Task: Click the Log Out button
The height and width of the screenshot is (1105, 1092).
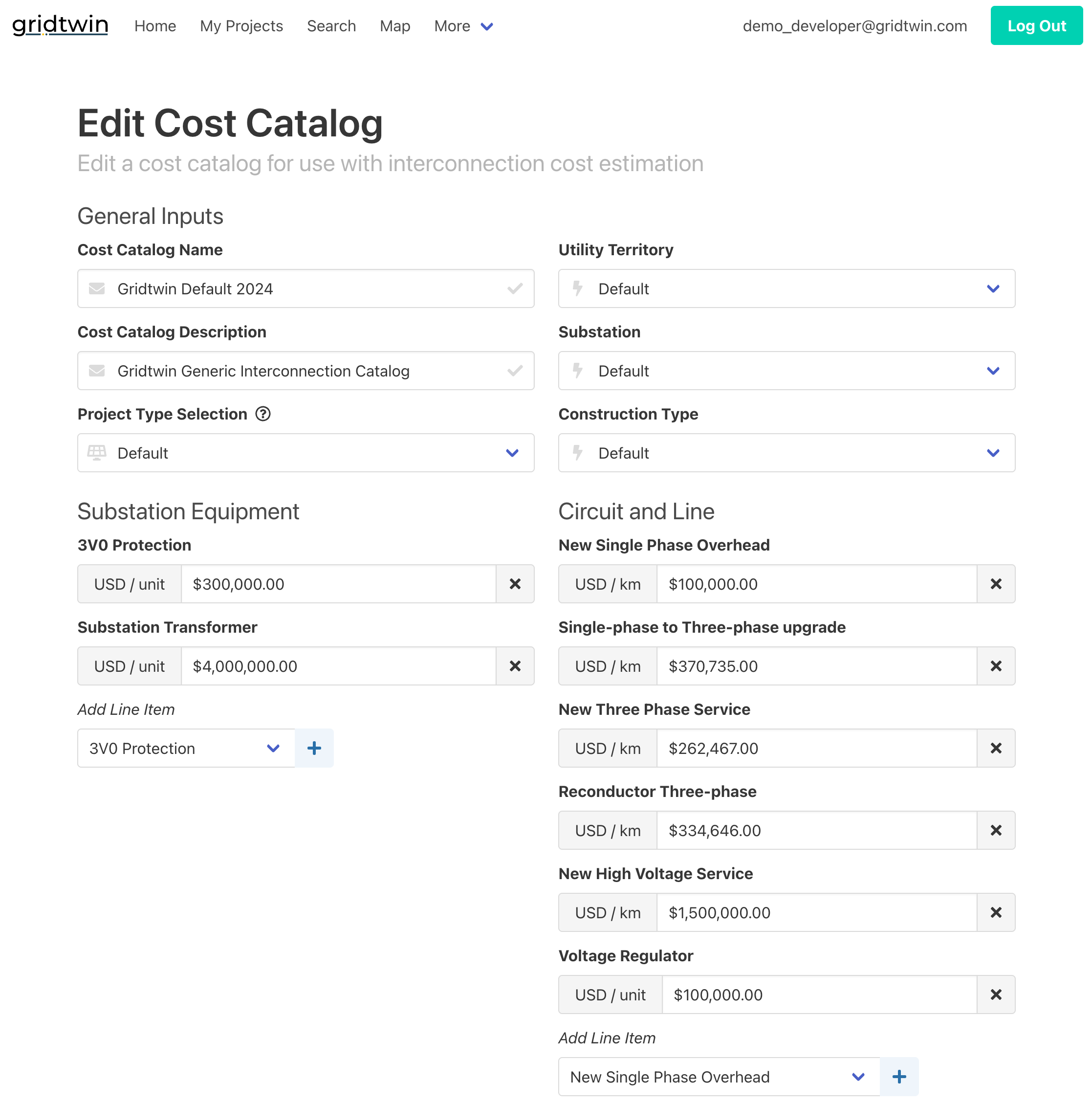Action: (x=1036, y=25)
